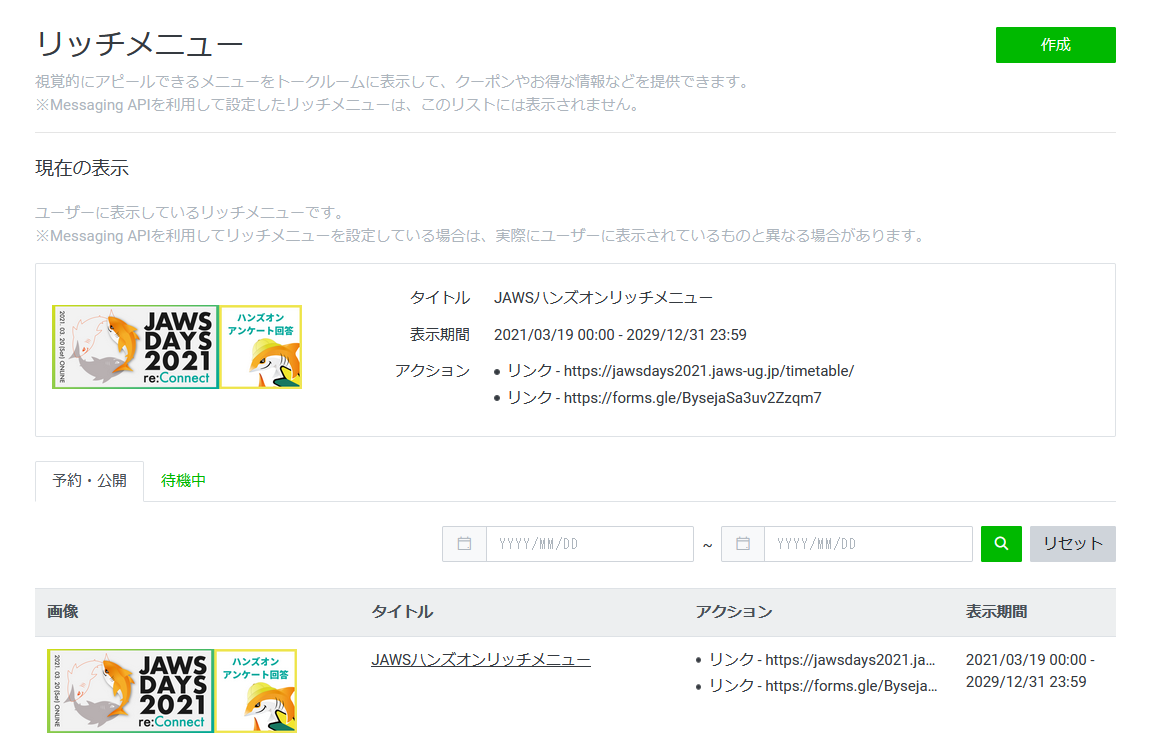This screenshot has width=1155, height=754.
Task: Focus the start date YYYY/MM/DD field
Action: coord(589,543)
